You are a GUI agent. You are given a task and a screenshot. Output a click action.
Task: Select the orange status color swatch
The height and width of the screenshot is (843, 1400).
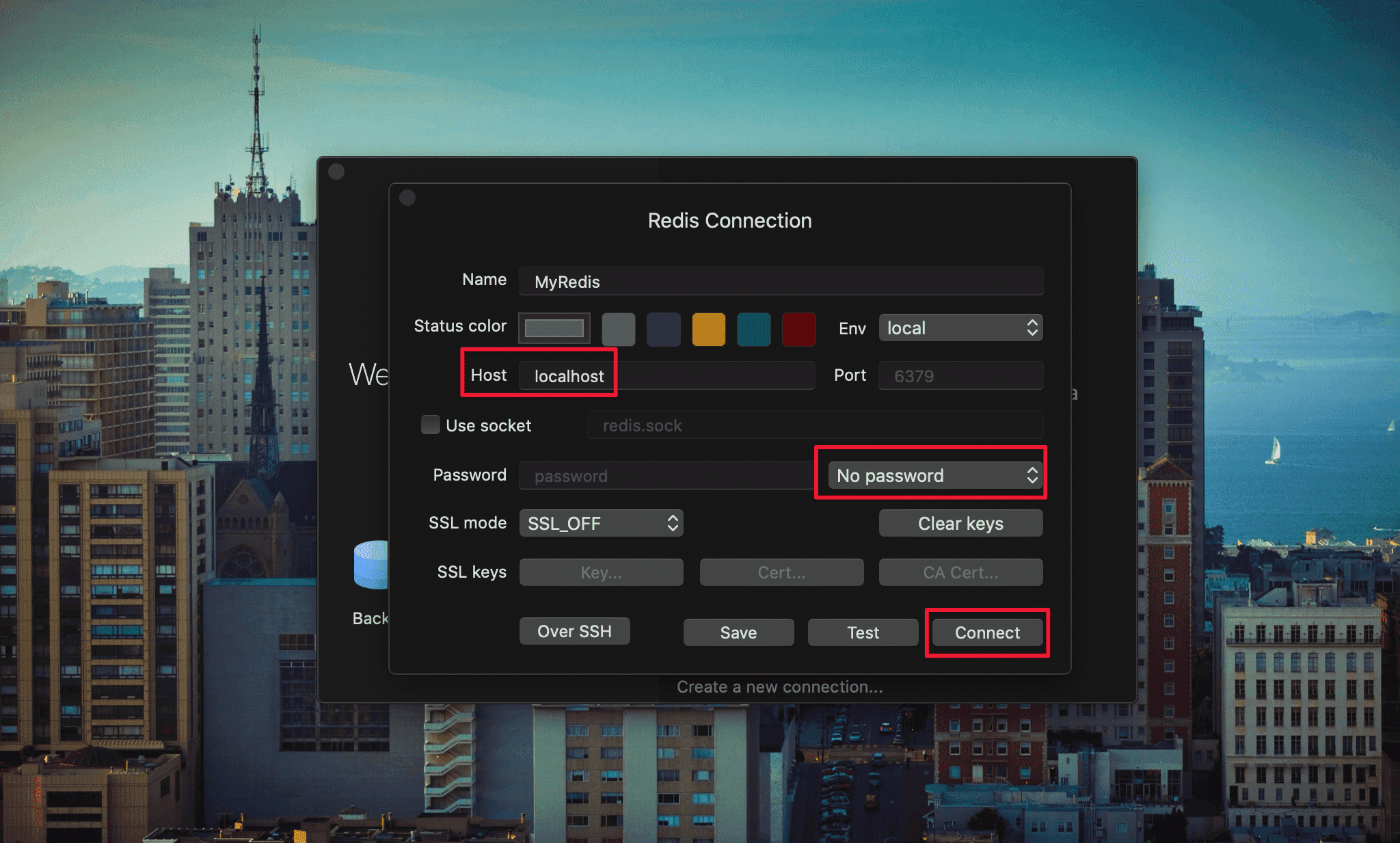click(709, 329)
